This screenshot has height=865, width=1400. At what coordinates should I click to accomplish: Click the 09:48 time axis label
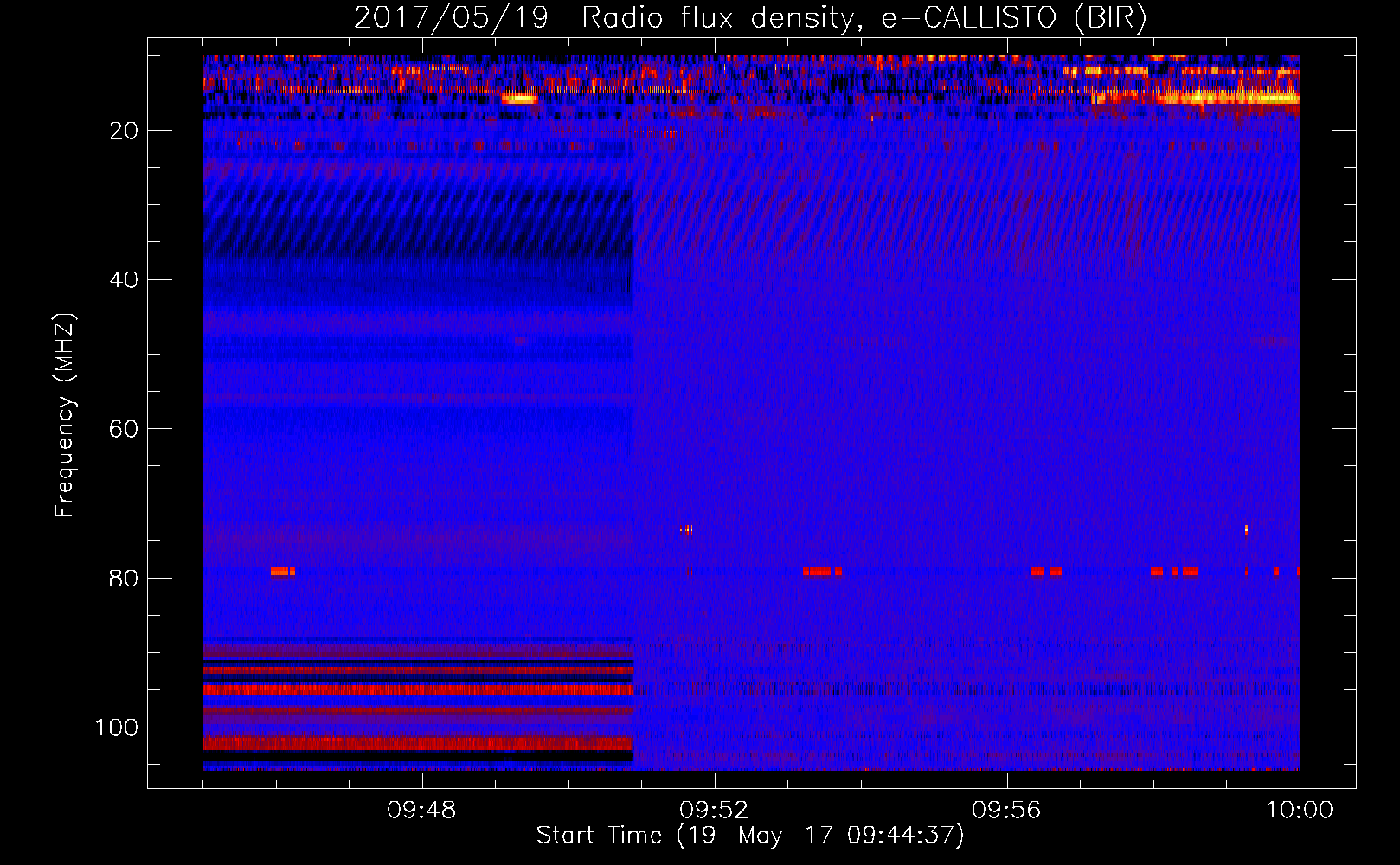[421, 811]
